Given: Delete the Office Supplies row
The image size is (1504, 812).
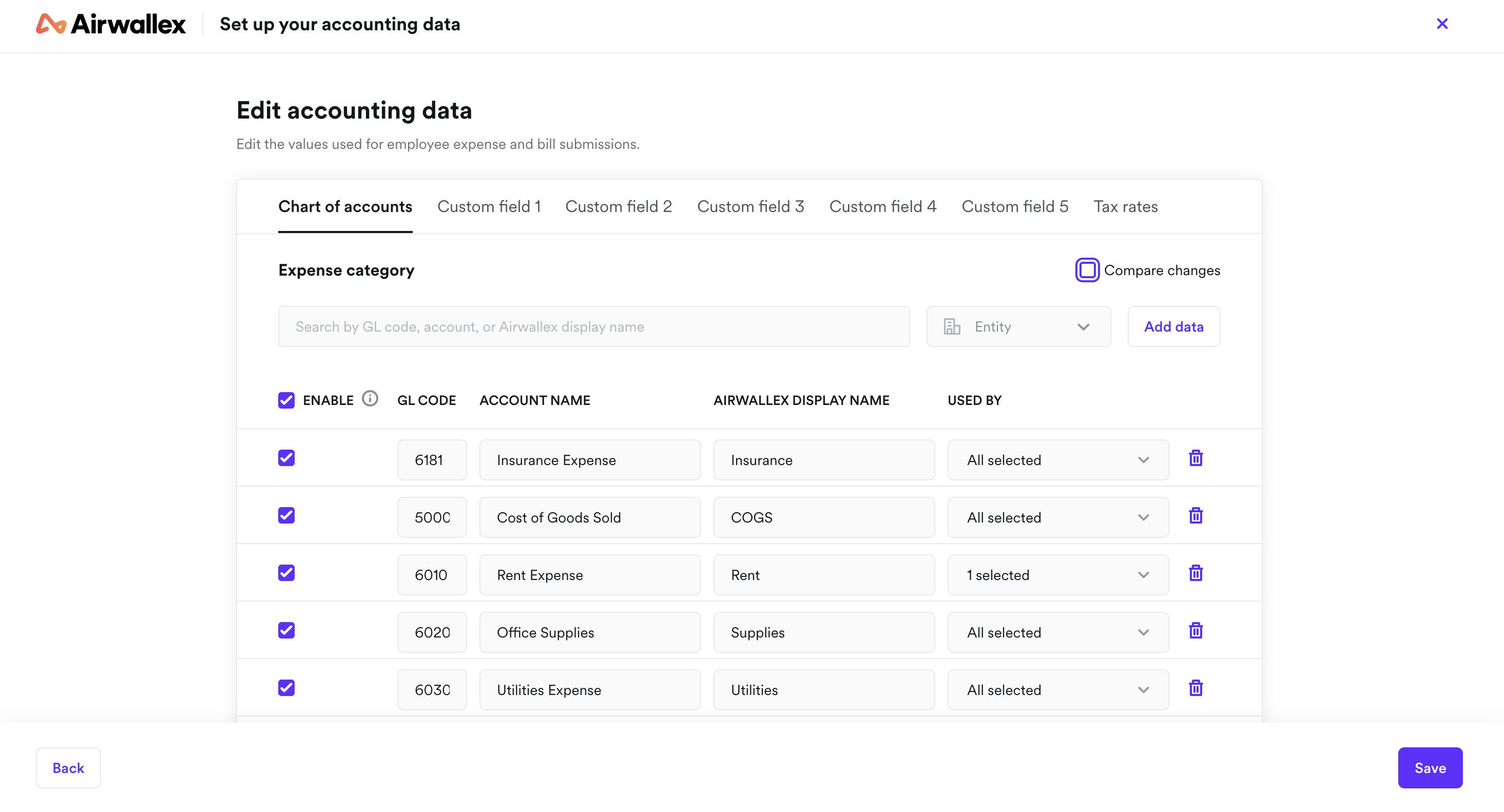Looking at the screenshot, I should tap(1196, 630).
